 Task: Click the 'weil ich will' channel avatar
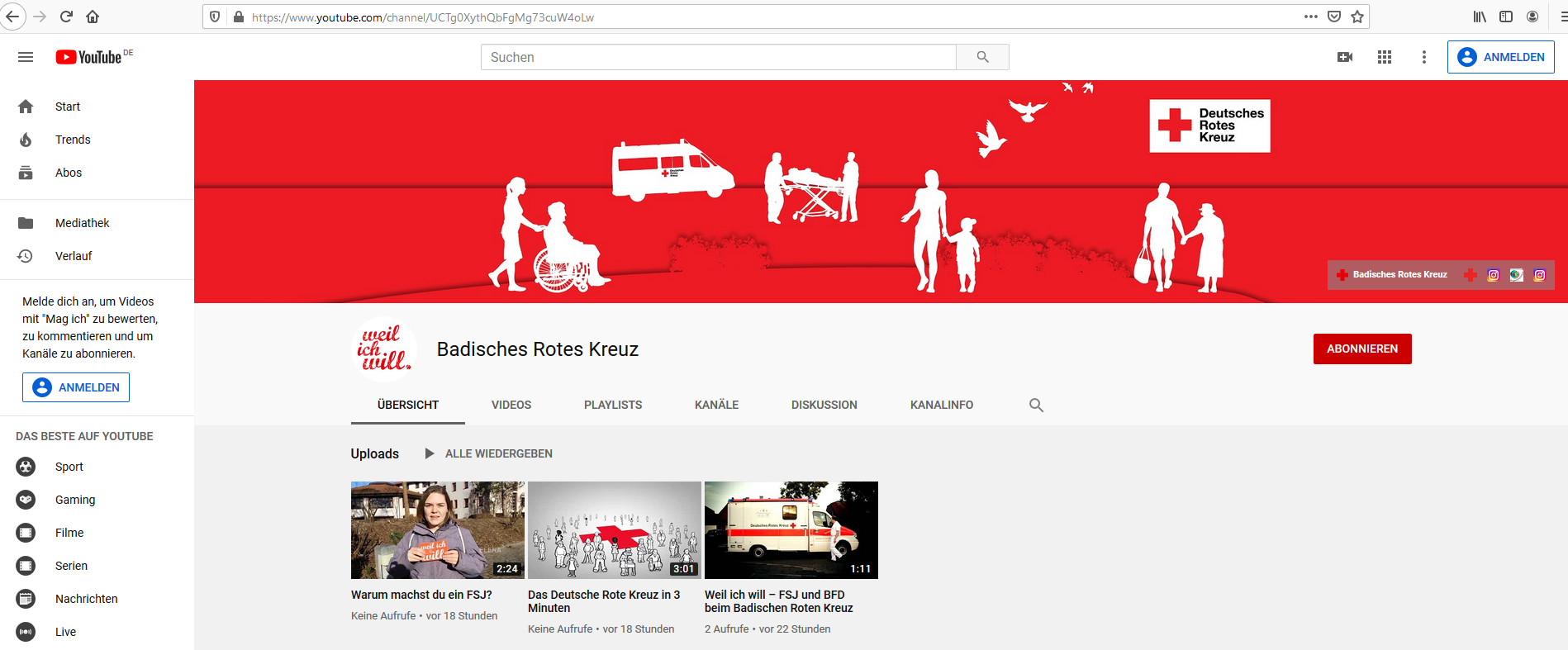pos(384,349)
